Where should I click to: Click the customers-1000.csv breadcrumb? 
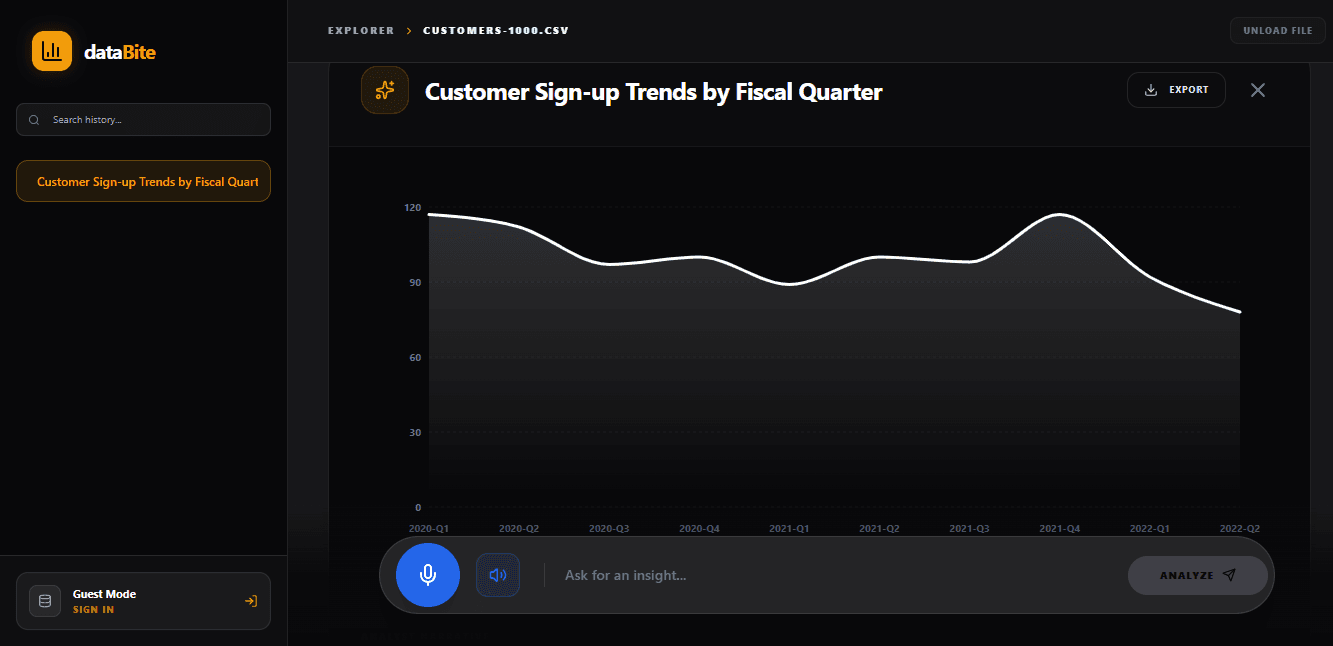[x=496, y=31]
